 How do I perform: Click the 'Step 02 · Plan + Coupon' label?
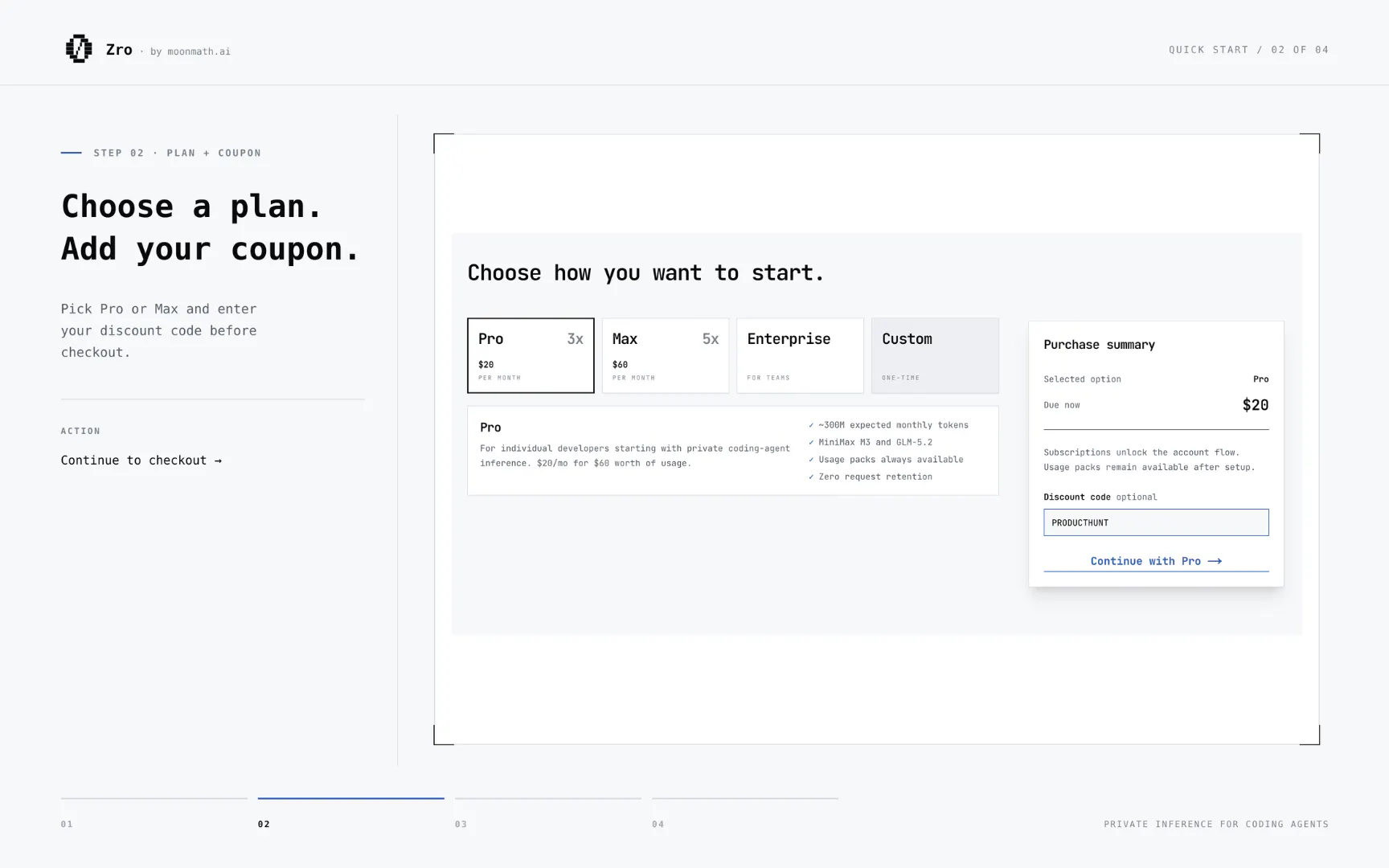point(177,153)
